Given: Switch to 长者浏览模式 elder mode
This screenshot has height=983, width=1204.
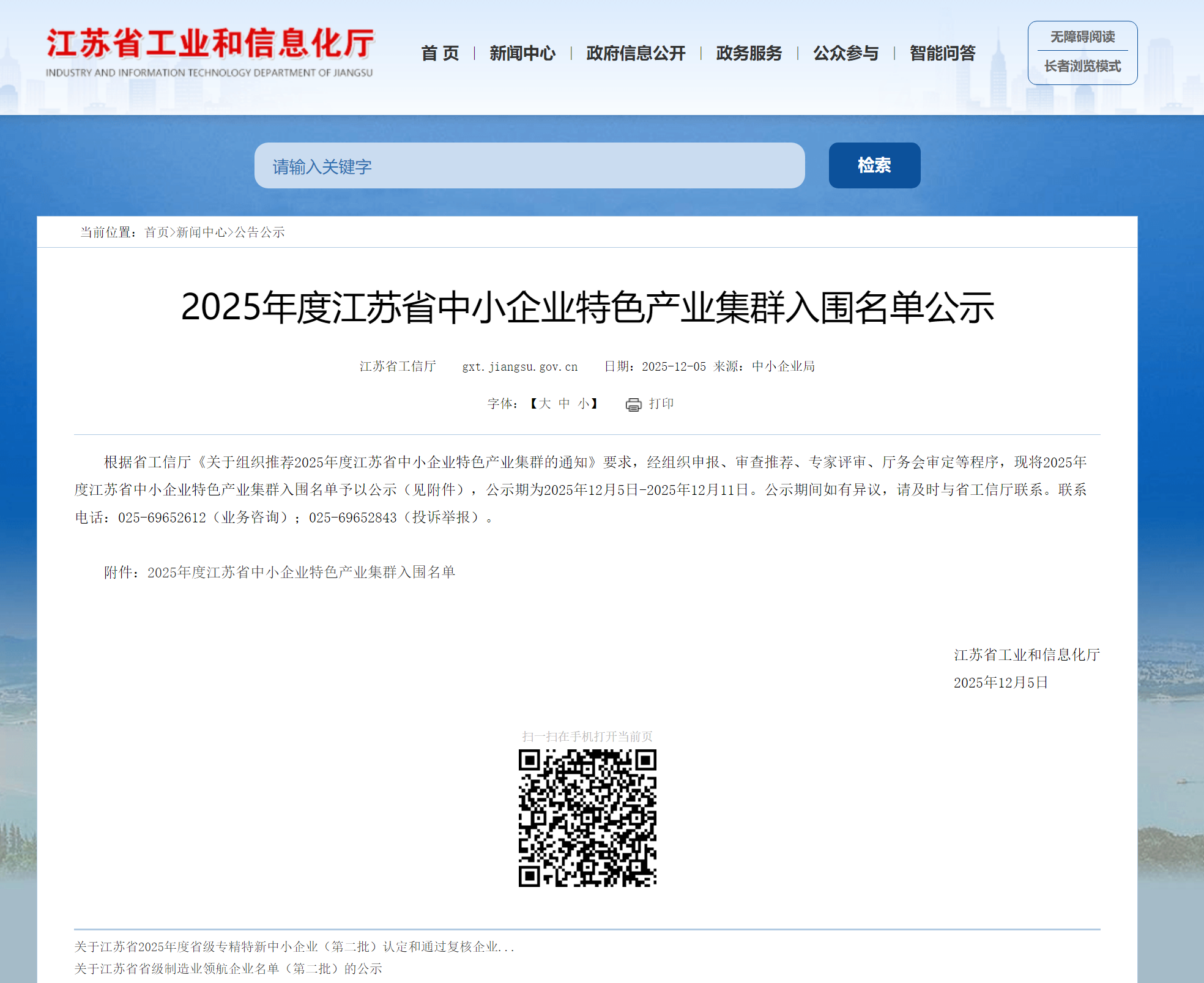Looking at the screenshot, I should pos(1082,66).
